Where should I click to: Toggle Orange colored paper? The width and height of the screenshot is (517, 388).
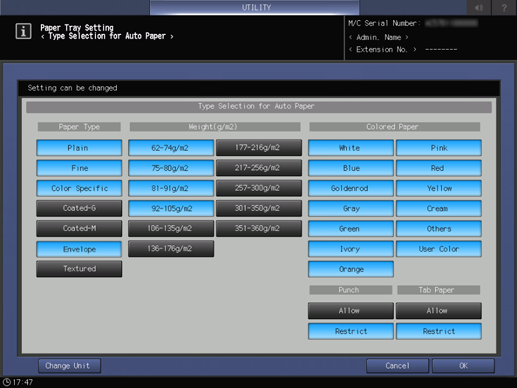(x=351, y=269)
